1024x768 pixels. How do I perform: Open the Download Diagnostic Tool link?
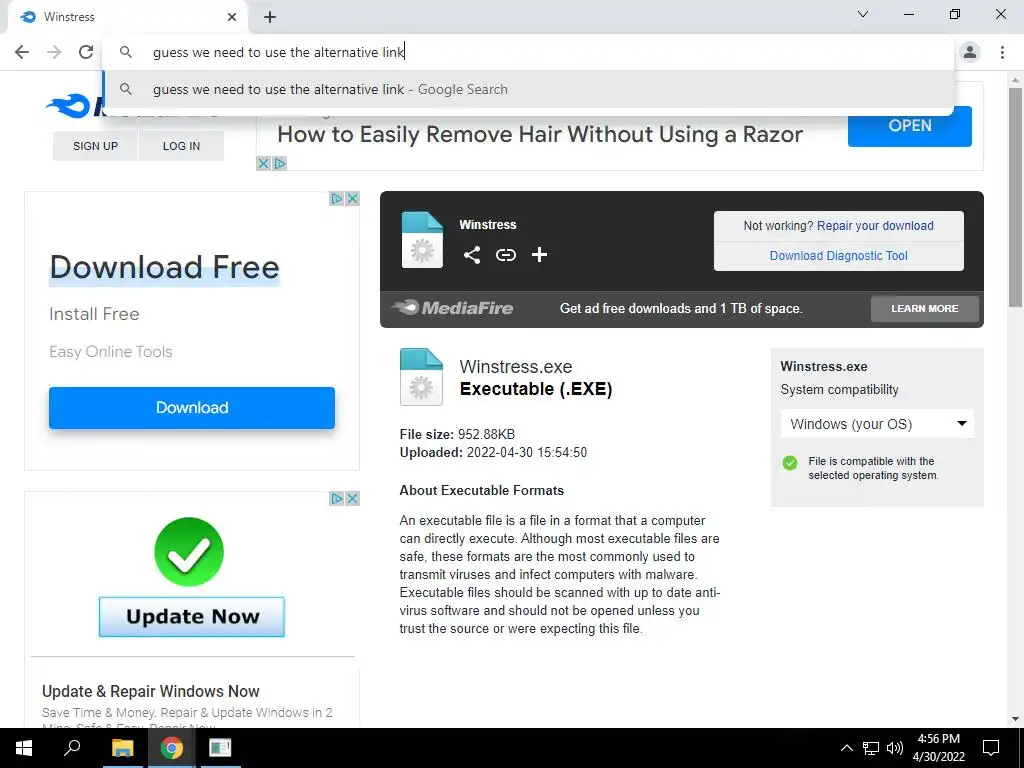[839, 256]
